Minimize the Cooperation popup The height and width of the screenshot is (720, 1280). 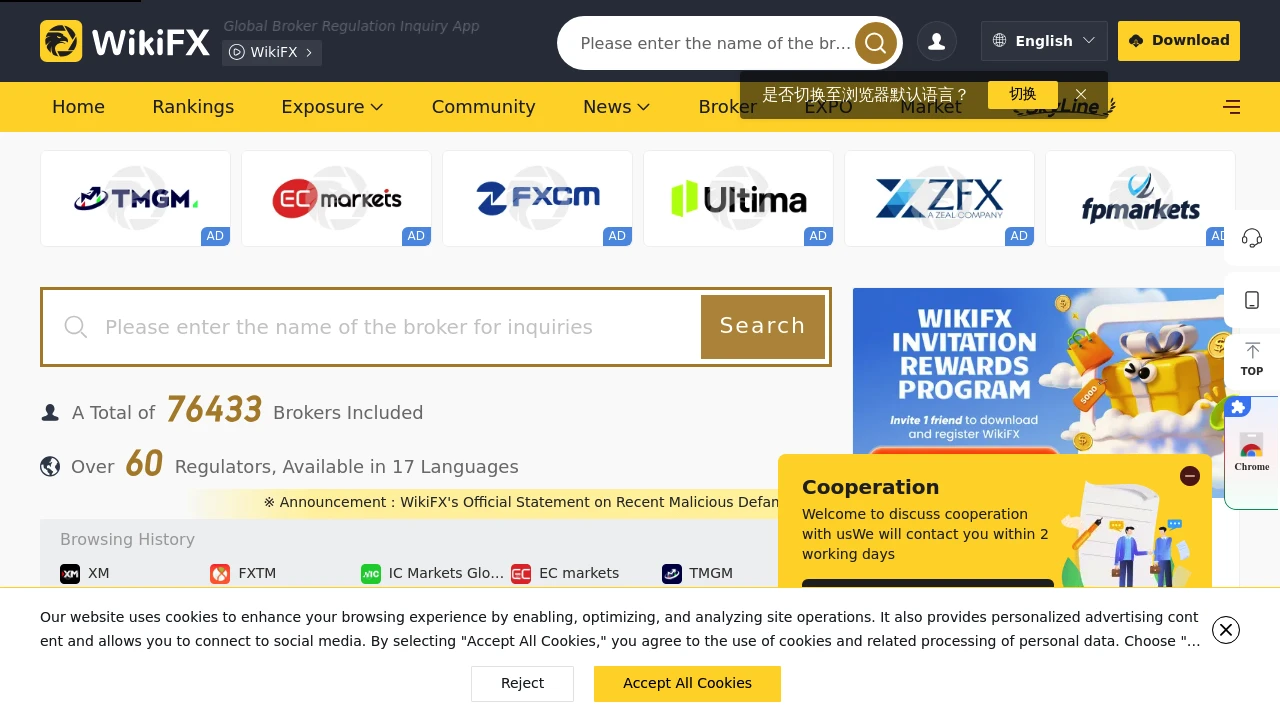[x=1190, y=476]
